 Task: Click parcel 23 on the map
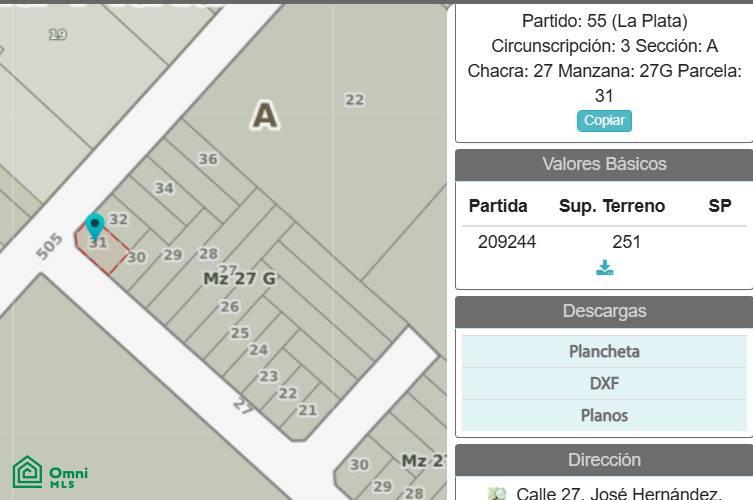click(x=268, y=376)
